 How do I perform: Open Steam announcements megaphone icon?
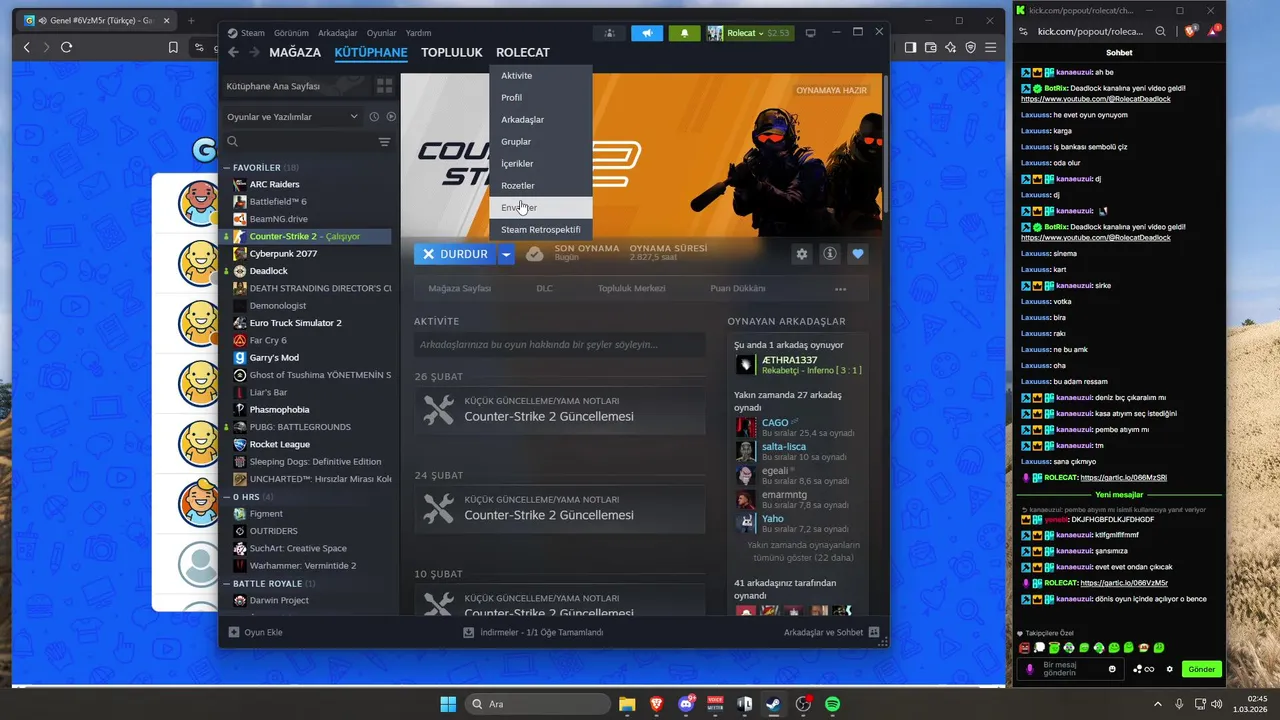click(647, 33)
